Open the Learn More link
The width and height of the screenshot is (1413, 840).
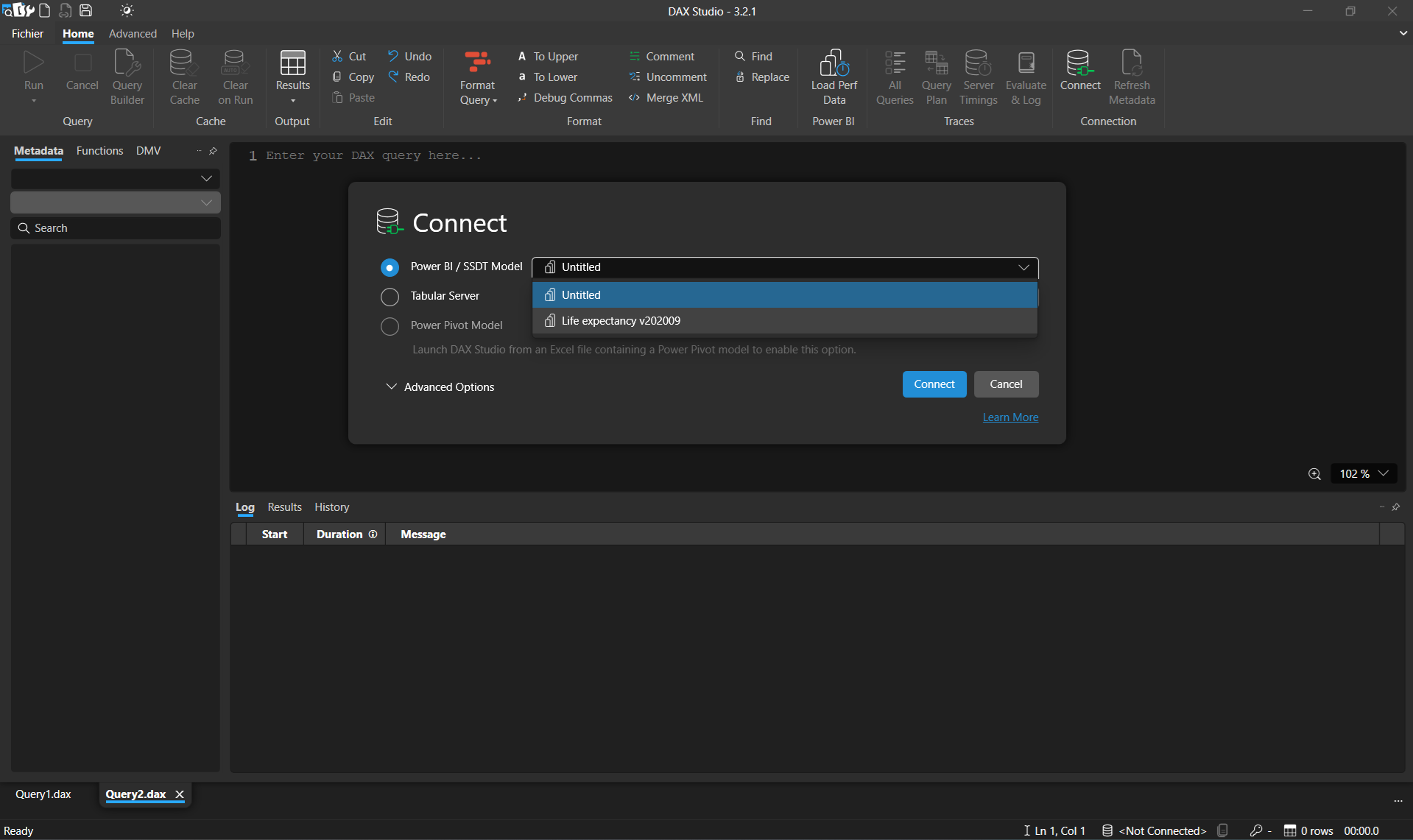(1010, 417)
